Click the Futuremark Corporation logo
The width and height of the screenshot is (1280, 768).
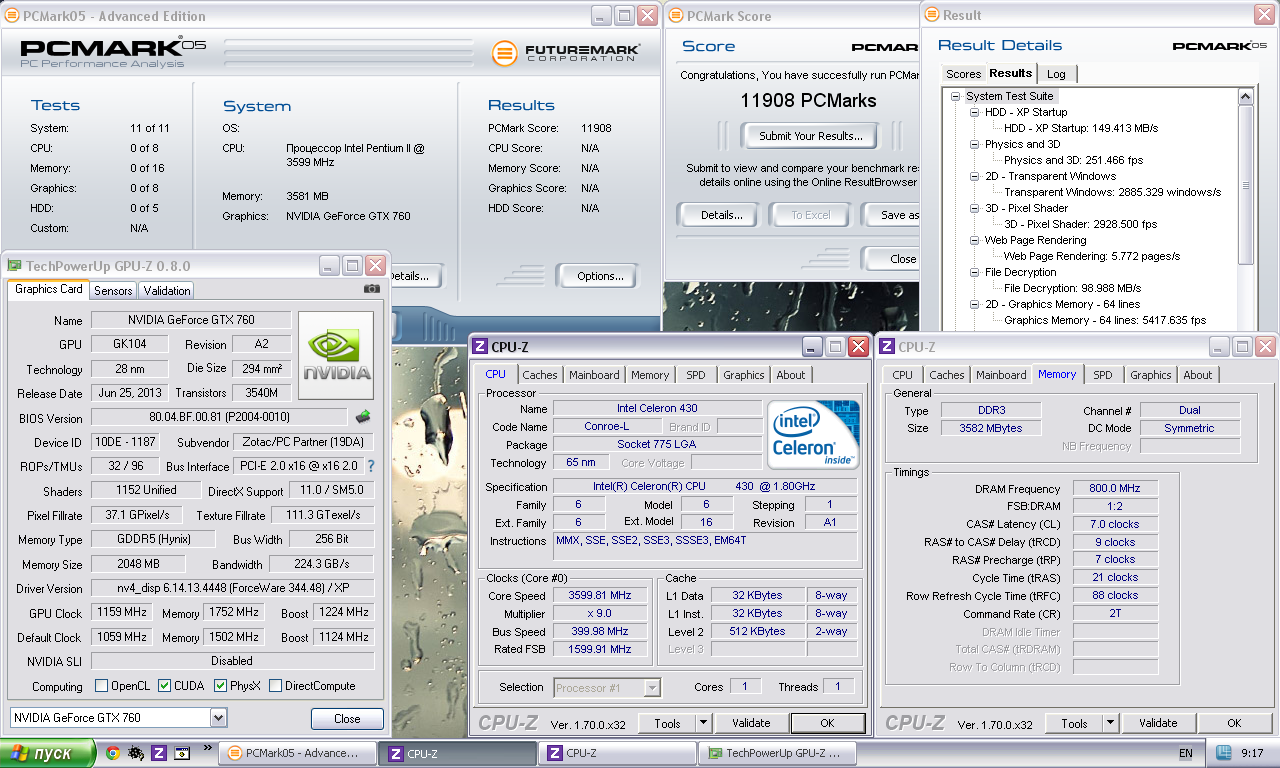pyautogui.click(x=566, y=52)
